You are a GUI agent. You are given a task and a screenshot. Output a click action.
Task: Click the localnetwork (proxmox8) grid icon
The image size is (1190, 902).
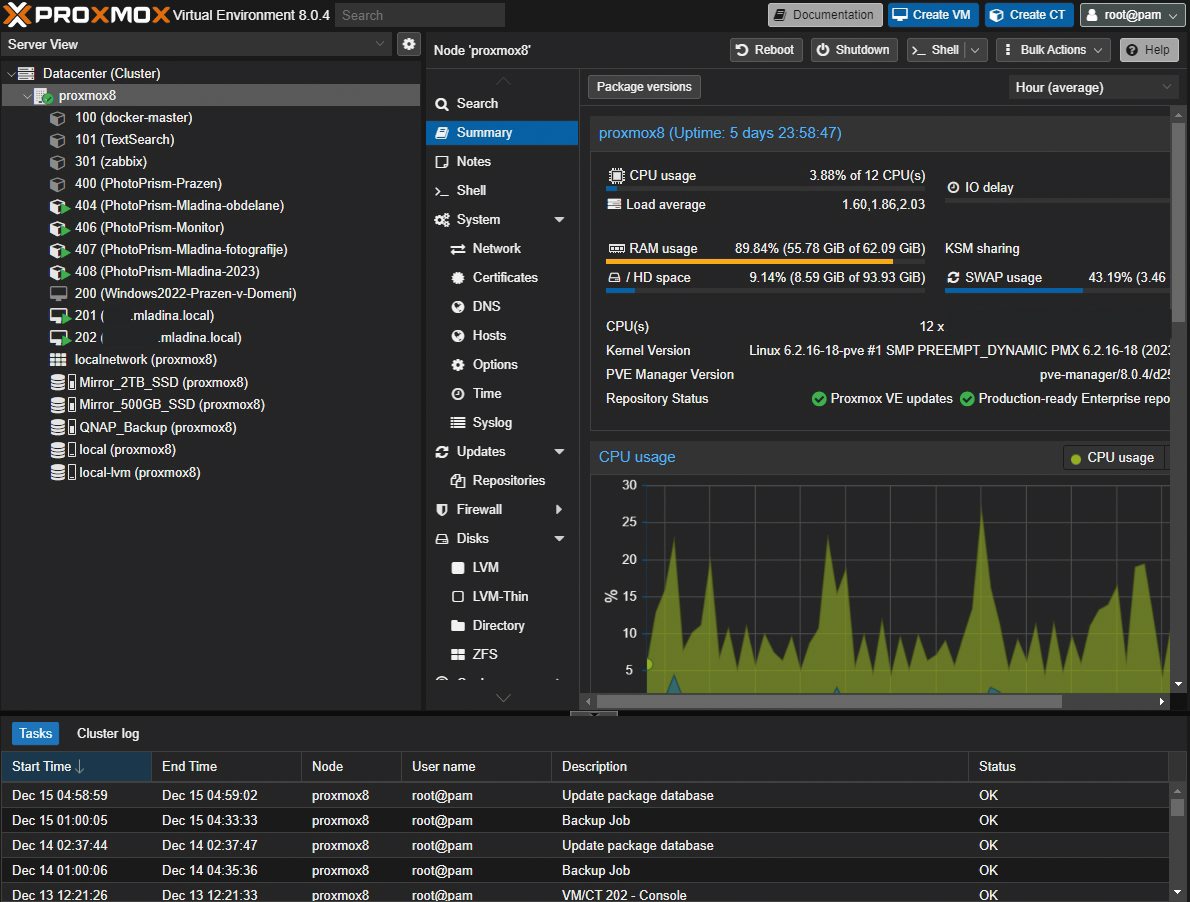click(58, 360)
